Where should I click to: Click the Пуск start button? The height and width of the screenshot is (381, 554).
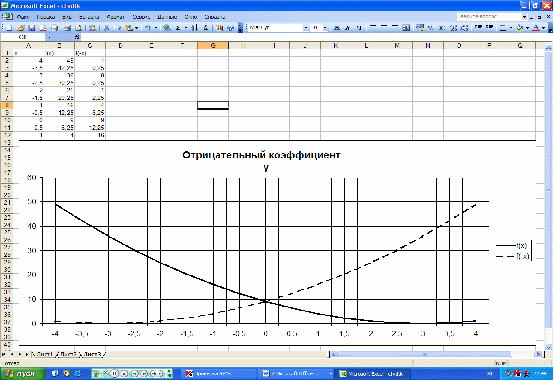[23, 374]
